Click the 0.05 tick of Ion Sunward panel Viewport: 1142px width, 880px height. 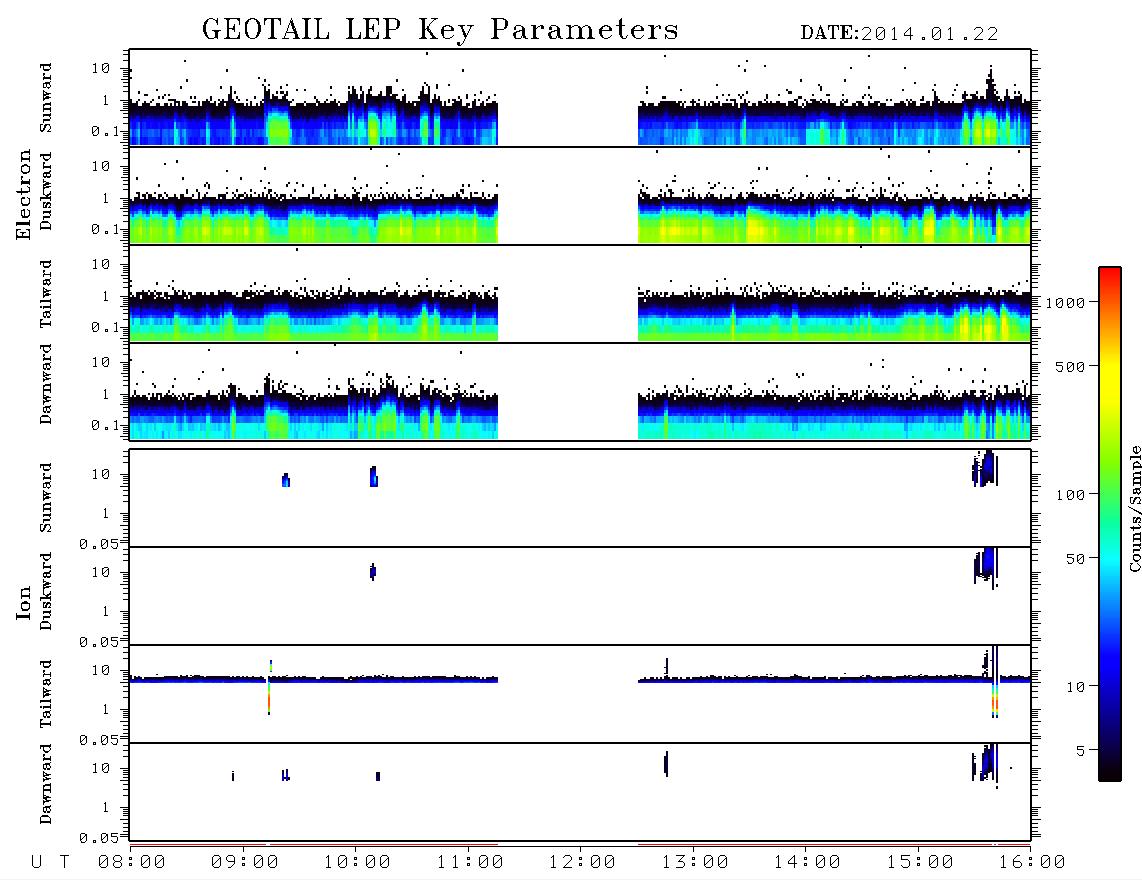coord(99,544)
